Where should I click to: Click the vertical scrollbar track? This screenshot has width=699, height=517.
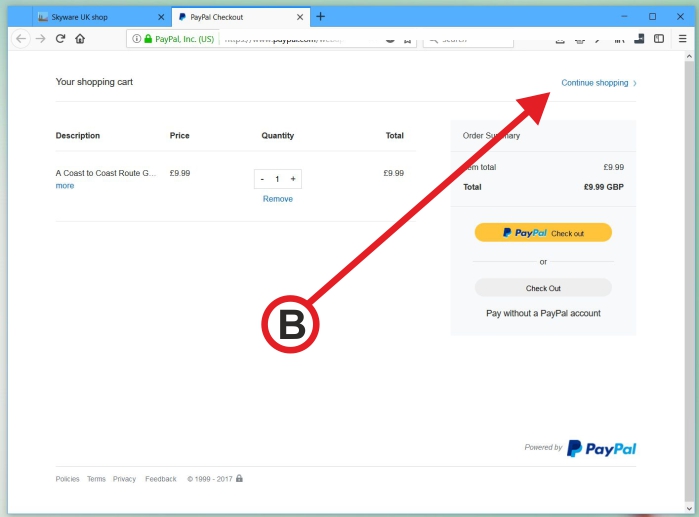pos(689,282)
